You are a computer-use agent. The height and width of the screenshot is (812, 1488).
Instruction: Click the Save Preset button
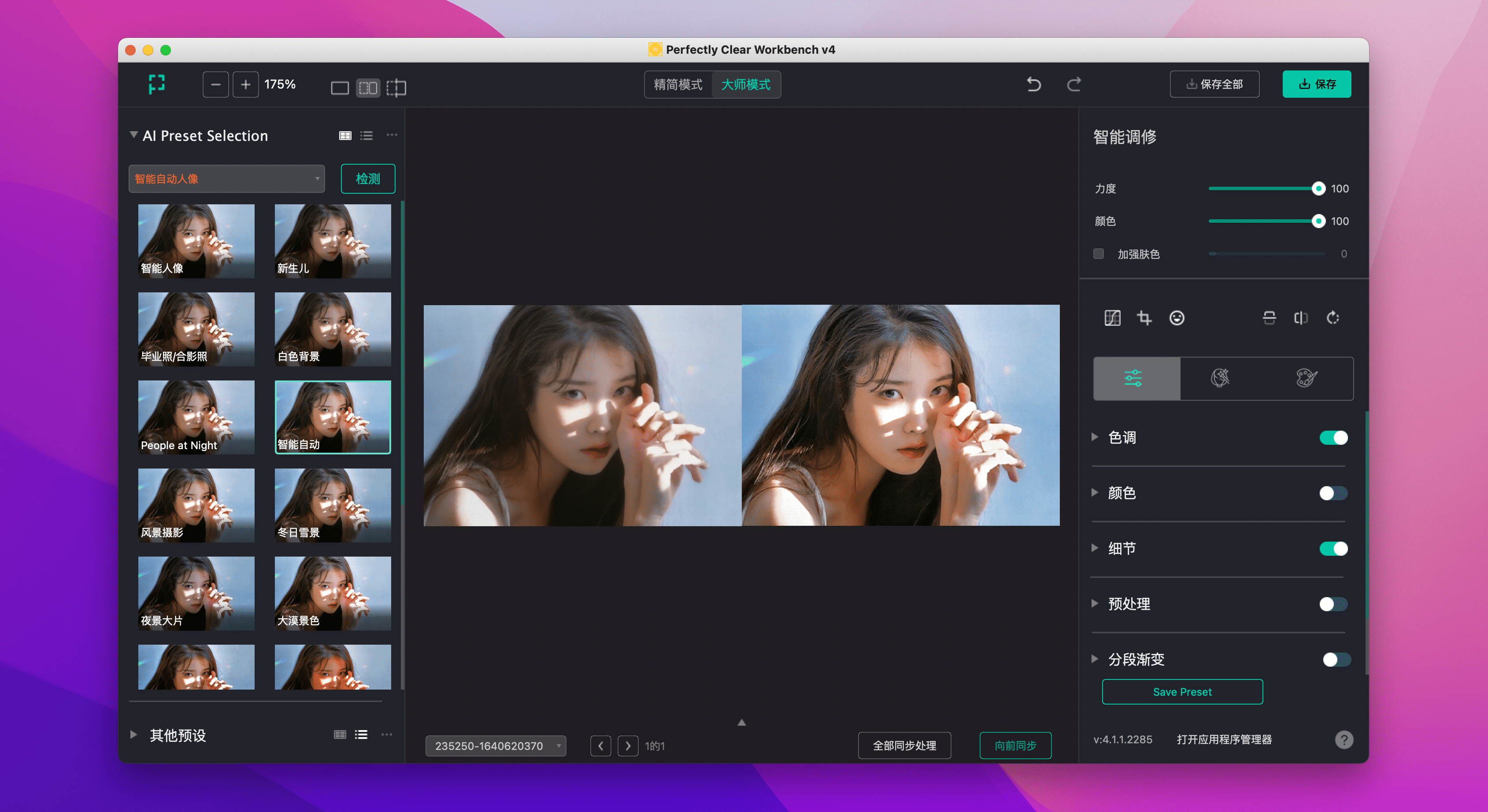click(x=1182, y=691)
